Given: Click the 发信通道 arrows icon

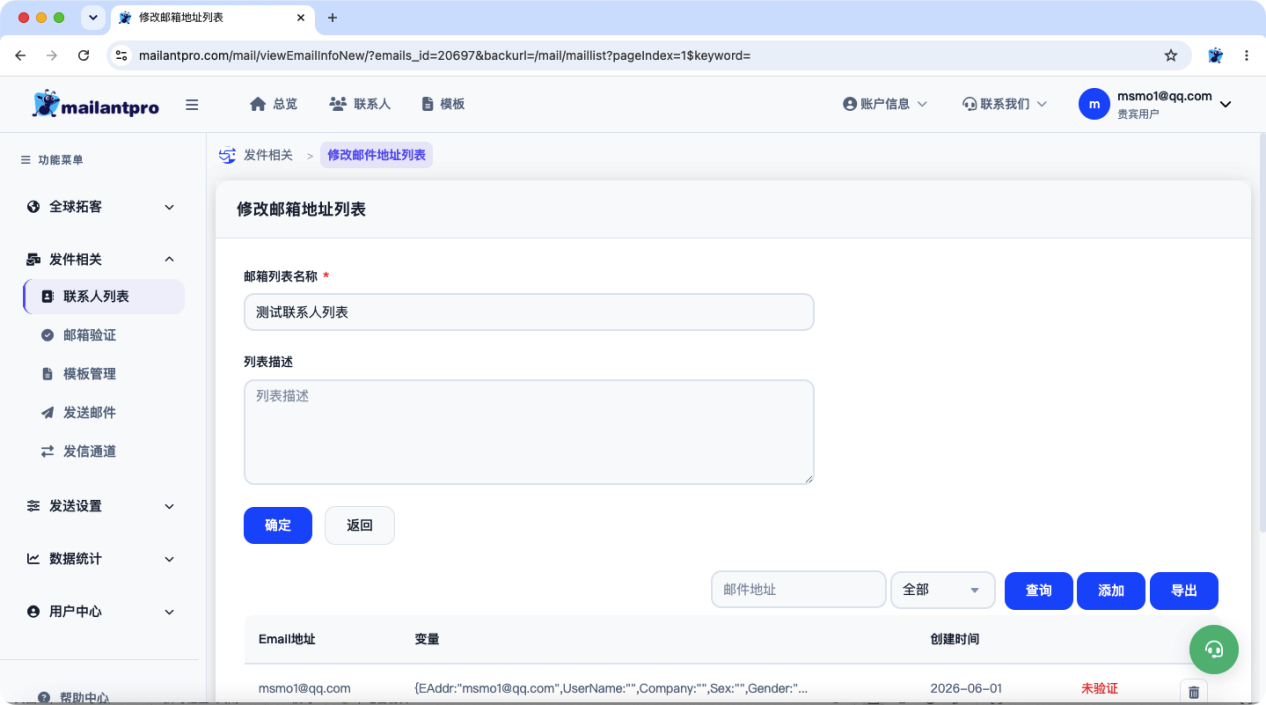Looking at the screenshot, I should coord(47,452).
